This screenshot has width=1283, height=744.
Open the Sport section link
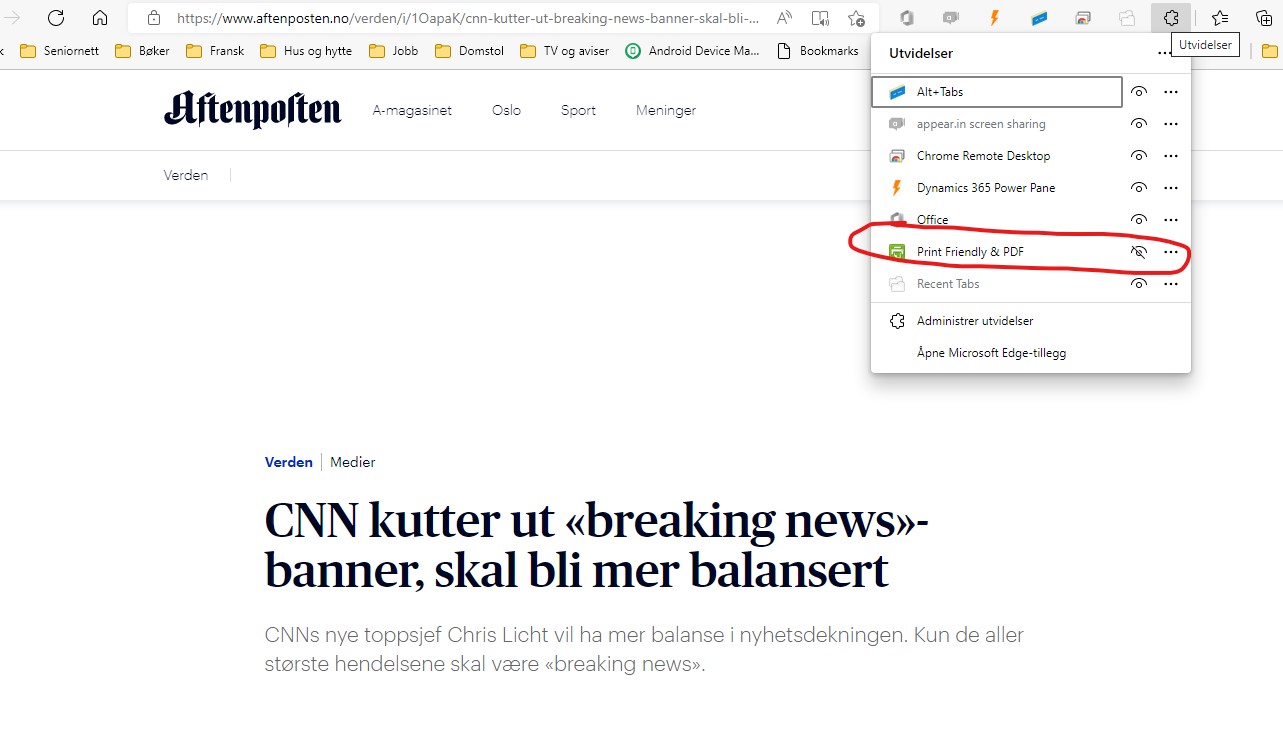[x=578, y=111]
